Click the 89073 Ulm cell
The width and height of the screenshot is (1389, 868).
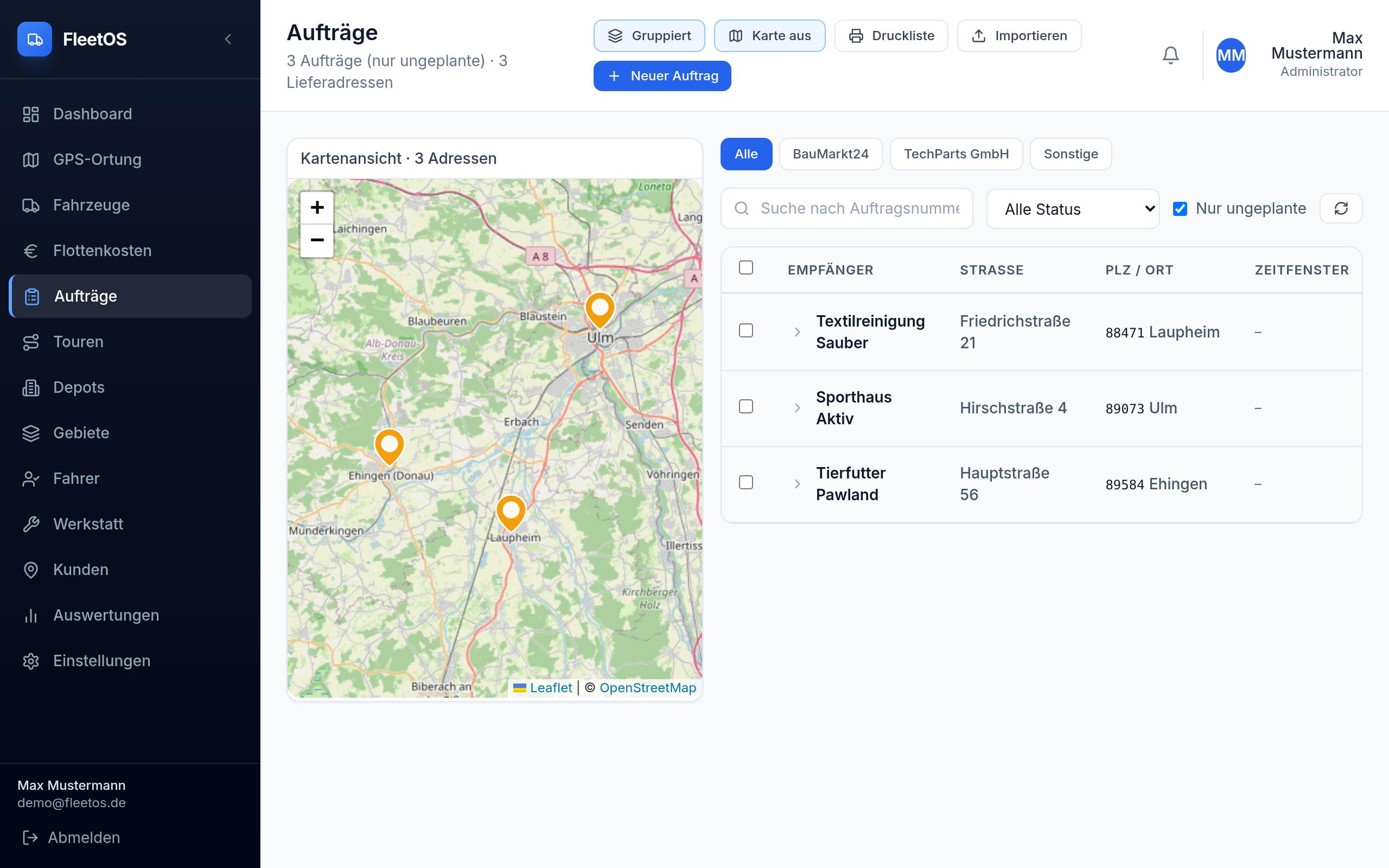click(1141, 408)
